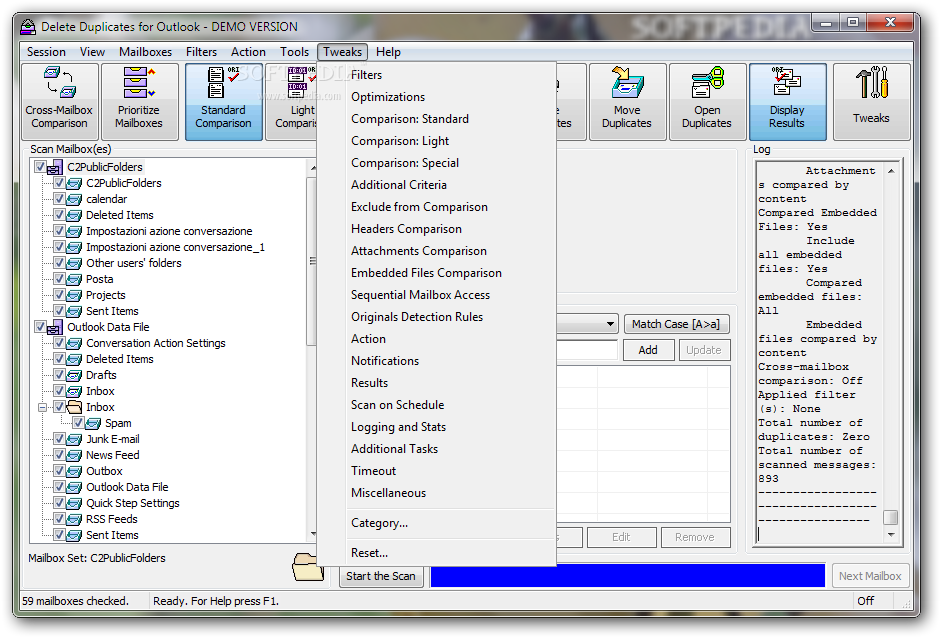Select Scan on Schedule menu item

(x=397, y=405)
